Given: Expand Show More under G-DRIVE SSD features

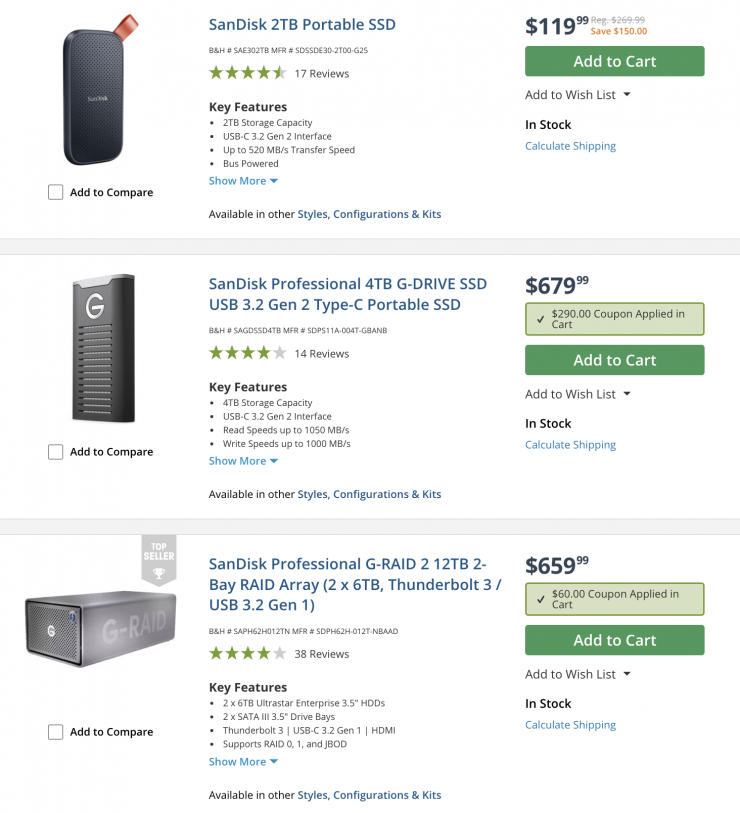Looking at the screenshot, I should click(x=243, y=461).
